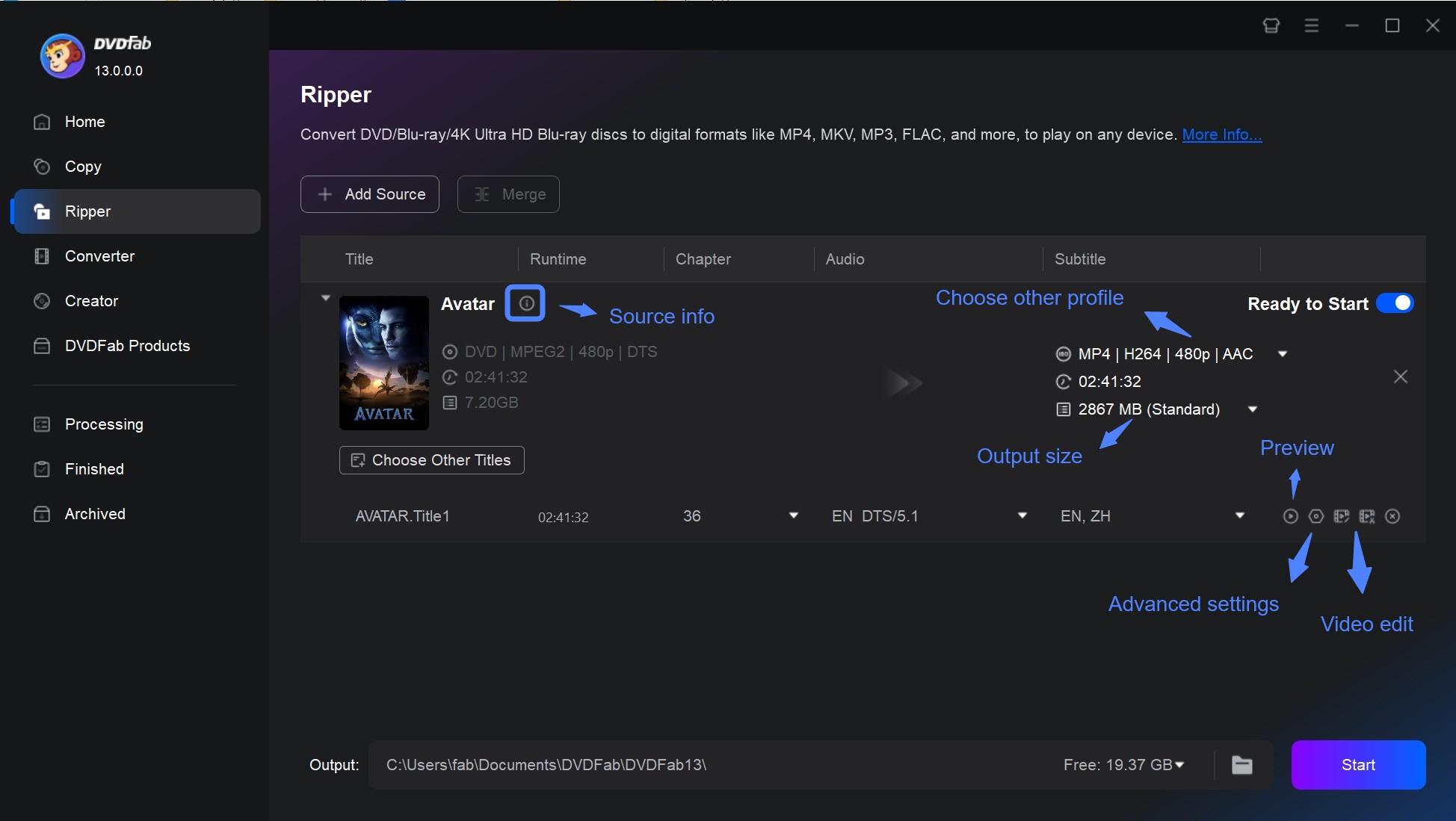Click the Preview icon for AVATAR.Title1
1456x821 pixels.
point(1290,516)
